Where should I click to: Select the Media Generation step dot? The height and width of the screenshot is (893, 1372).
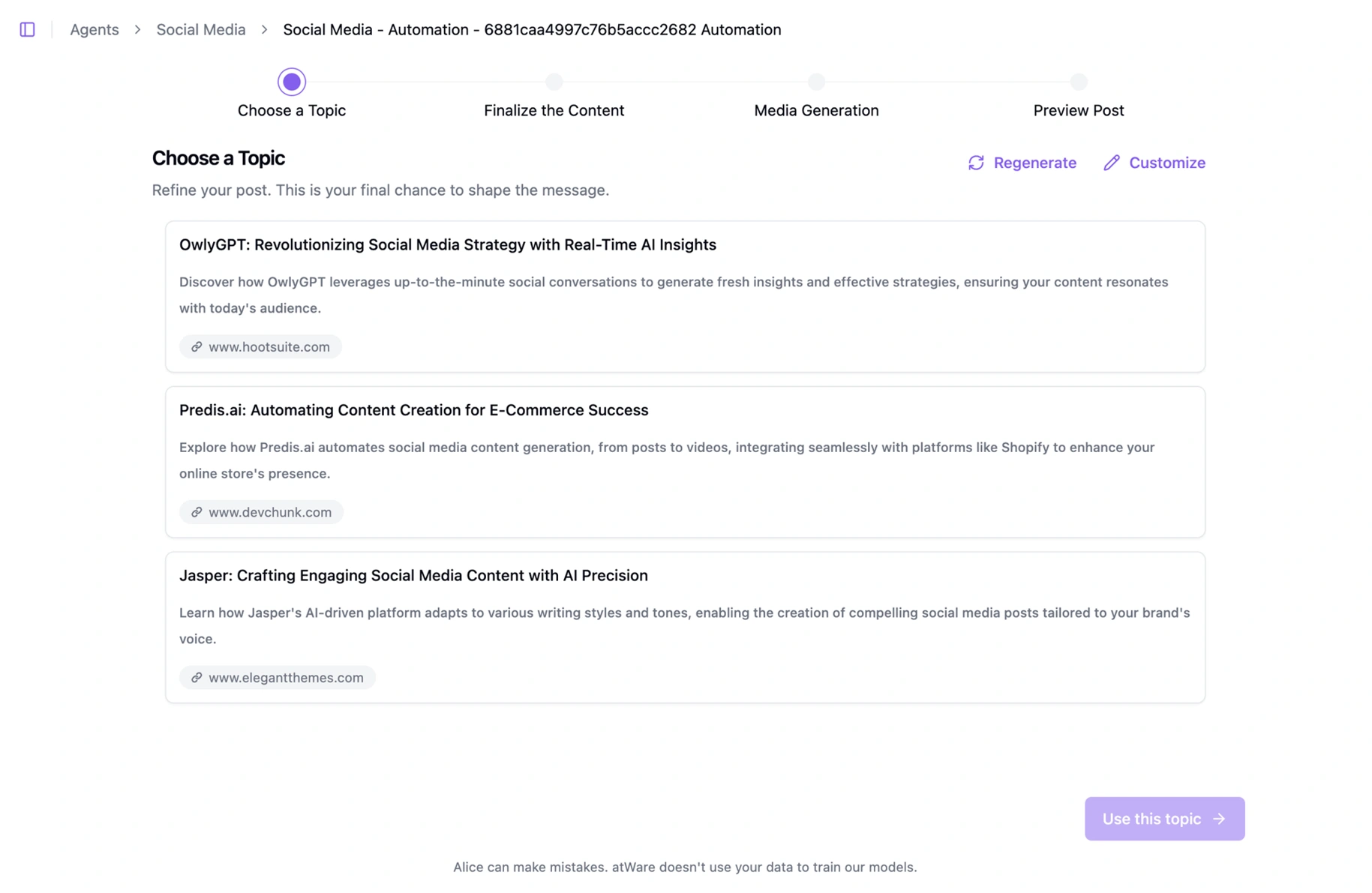click(816, 82)
